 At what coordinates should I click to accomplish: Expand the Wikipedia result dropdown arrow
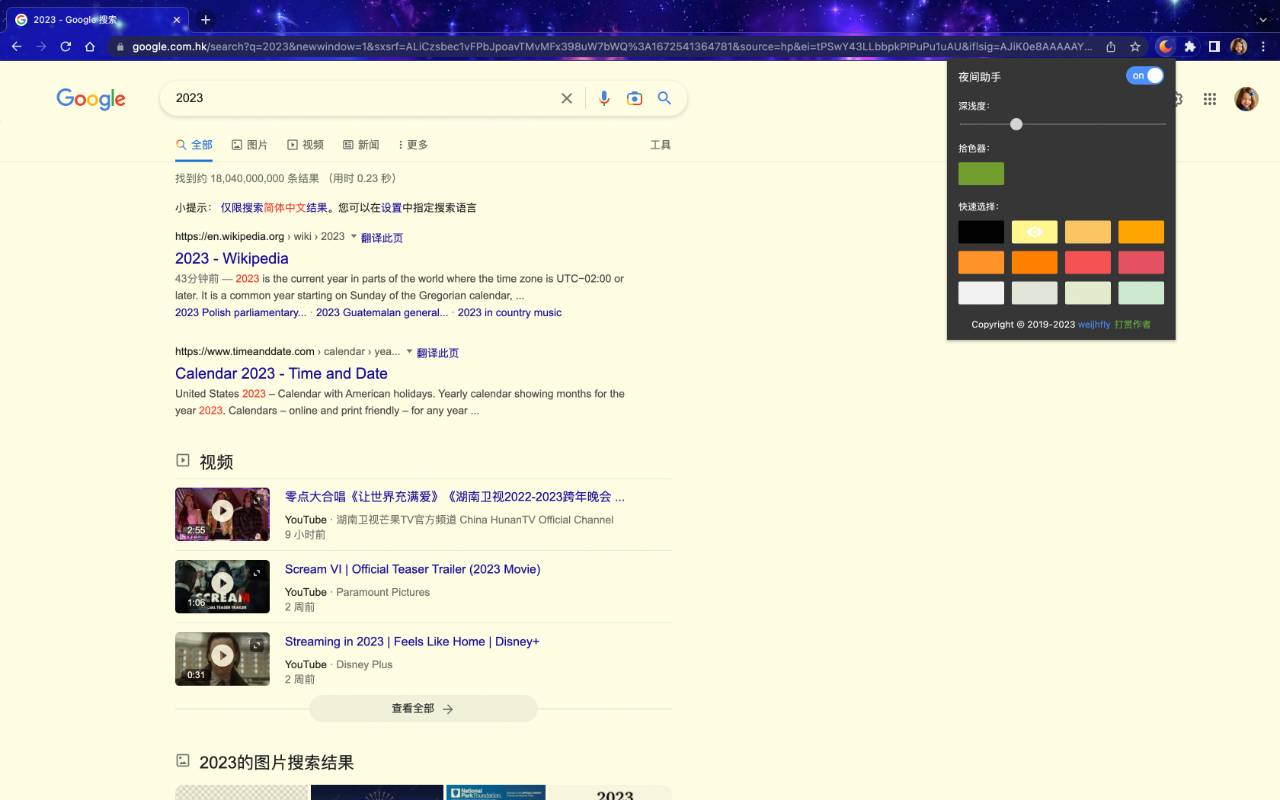pyautogui.click(x=353, y=237)
